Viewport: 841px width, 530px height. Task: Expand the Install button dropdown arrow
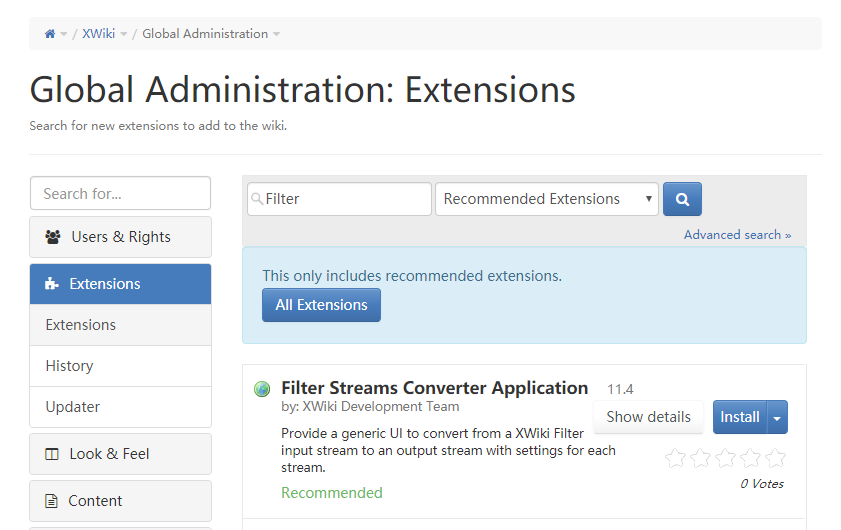[x=777, y=418]
